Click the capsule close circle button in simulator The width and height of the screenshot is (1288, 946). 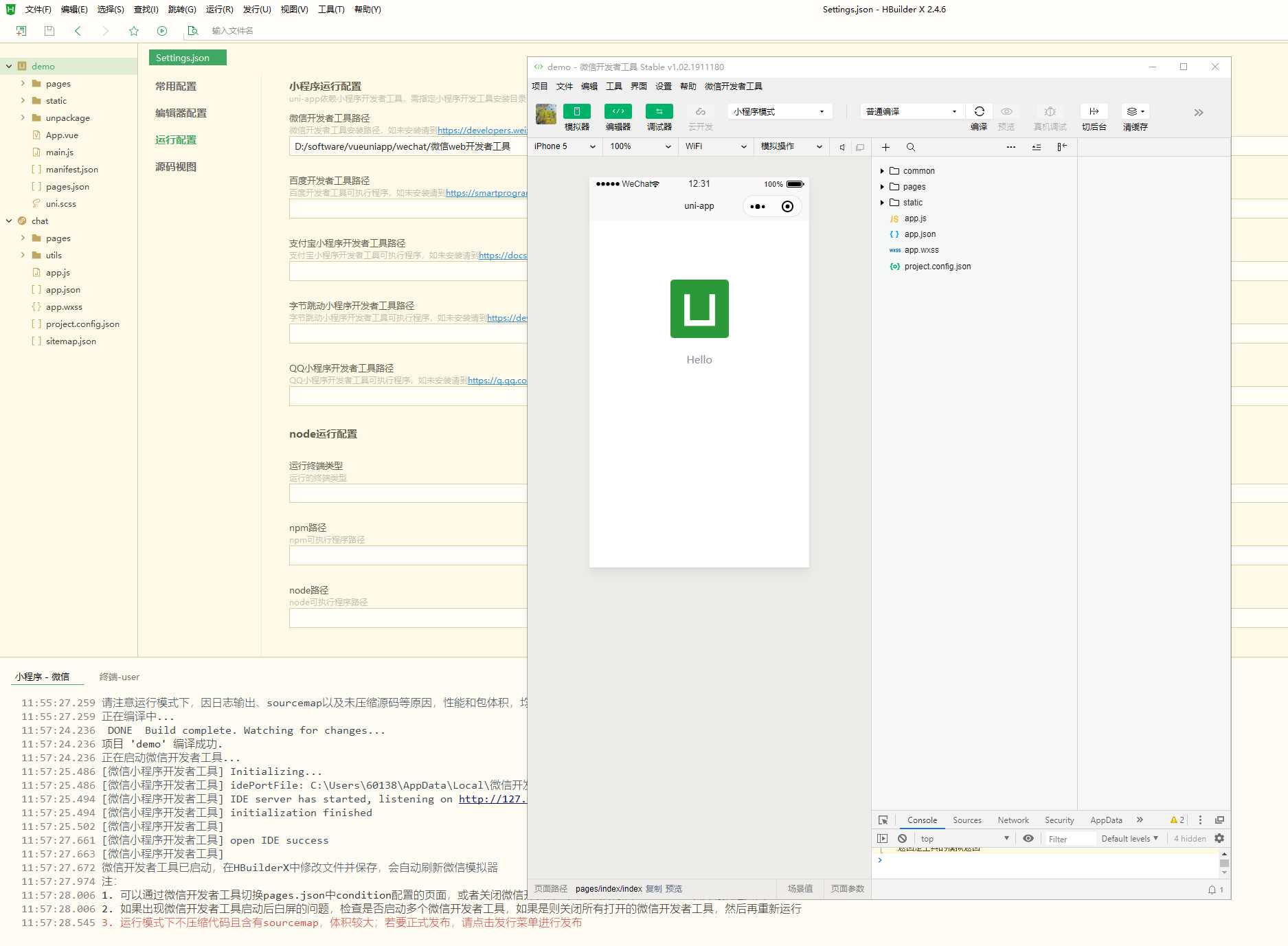[x=788, y=206]
